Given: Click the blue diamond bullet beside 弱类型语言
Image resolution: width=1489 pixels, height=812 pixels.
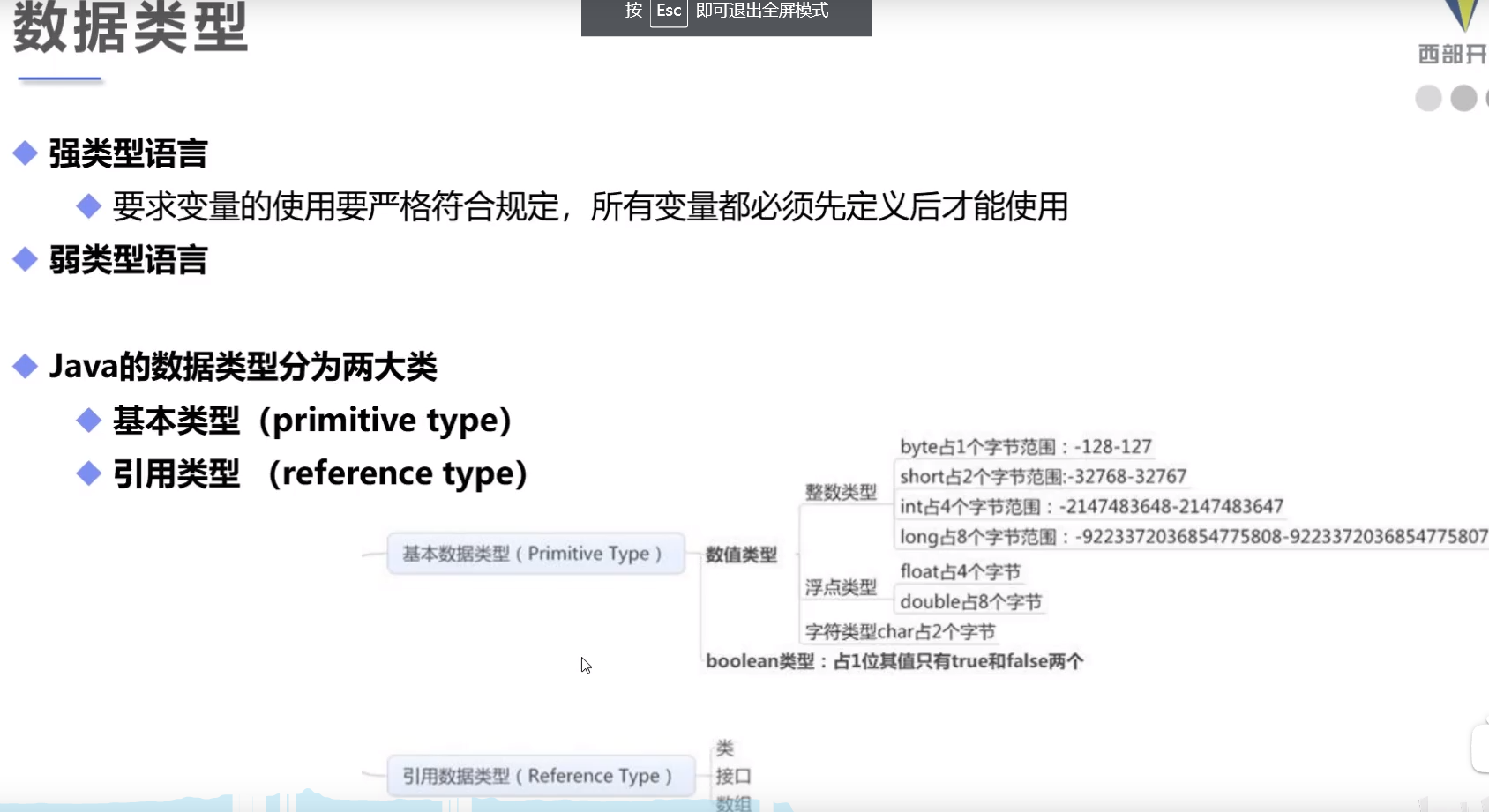Looking at the screenshot, I should [x=25, y=259].
